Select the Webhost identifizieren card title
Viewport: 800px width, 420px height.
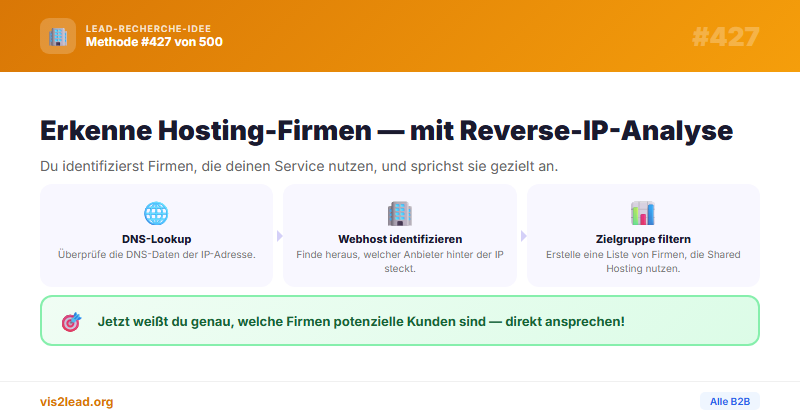coord(400,239)
